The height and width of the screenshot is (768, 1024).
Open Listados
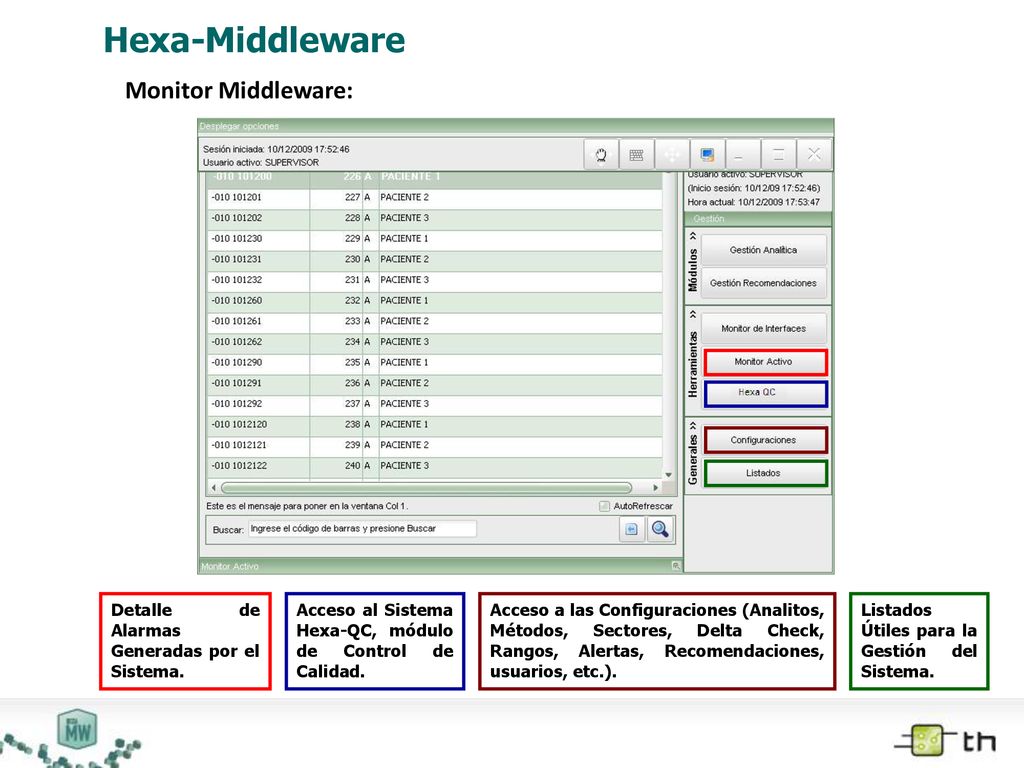(x=765, y=473)
